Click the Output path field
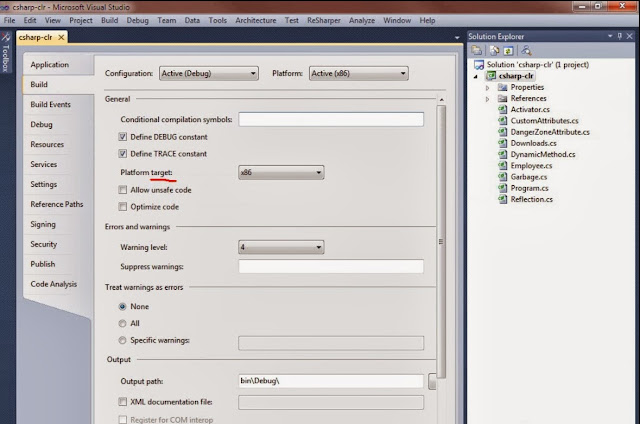 [x=331, y=381]
